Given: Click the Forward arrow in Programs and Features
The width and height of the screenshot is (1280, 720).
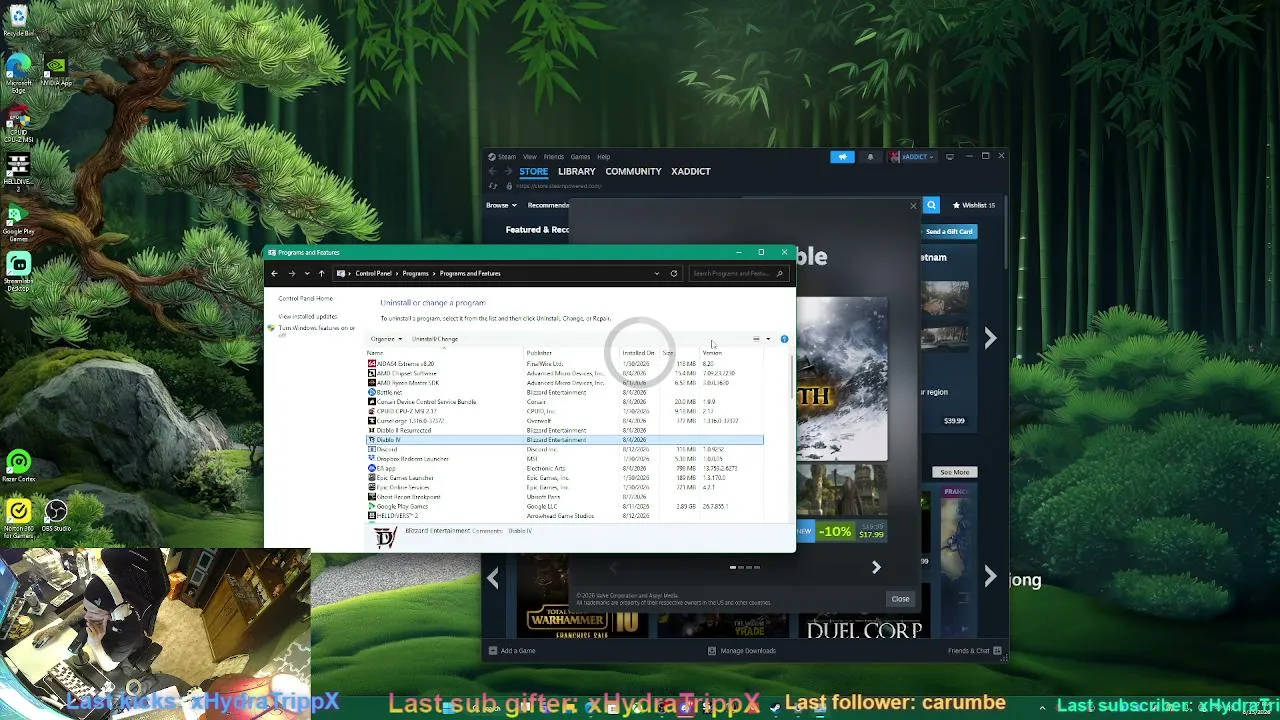Looking at the screenshot, I should point(291,273).
